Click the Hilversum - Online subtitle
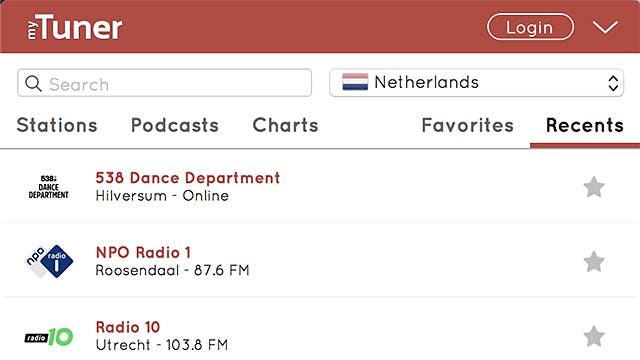This screenshot has height=360, width=640. point(162,196)
